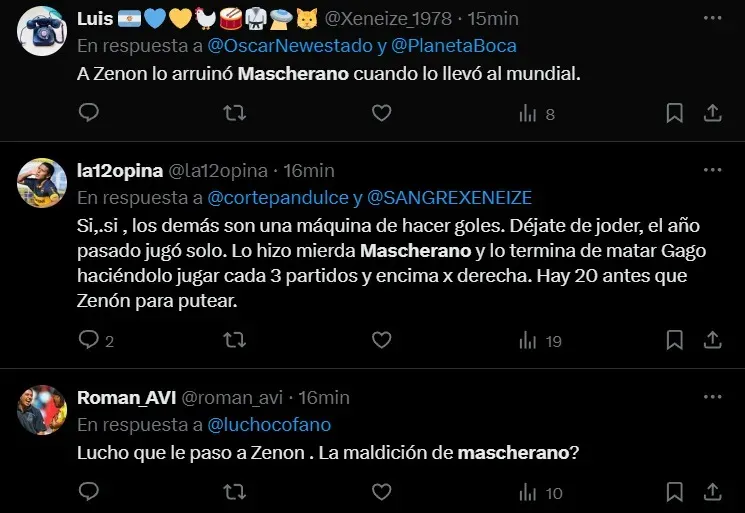
Task: Open the @SANGREXENEIZE mention link
Action: tap(450, 198)
